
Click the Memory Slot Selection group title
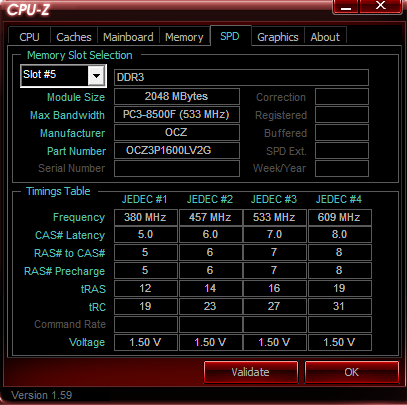80,55
